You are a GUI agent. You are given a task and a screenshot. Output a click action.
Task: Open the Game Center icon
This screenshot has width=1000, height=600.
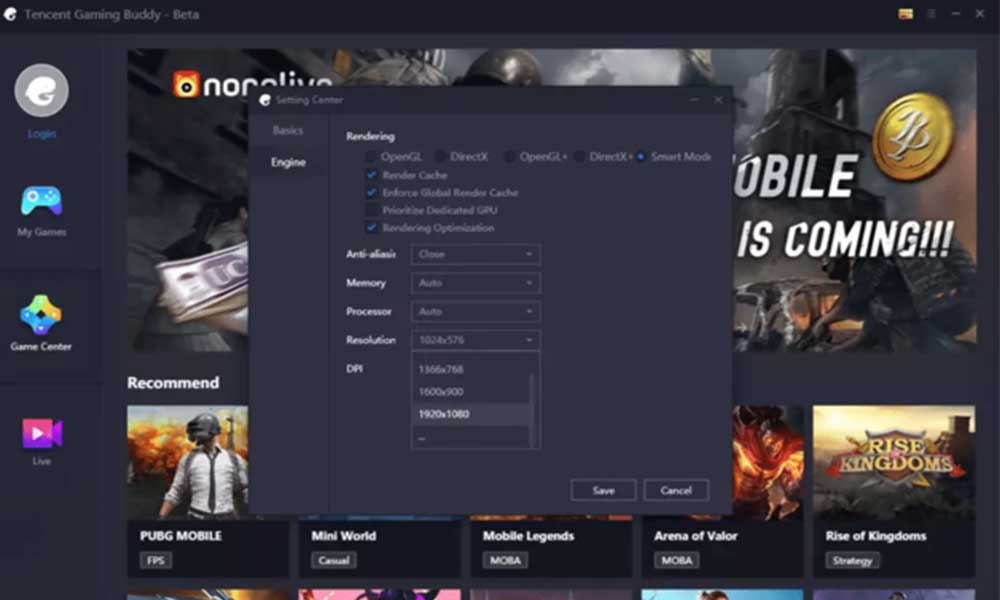[x=41, y=314]
